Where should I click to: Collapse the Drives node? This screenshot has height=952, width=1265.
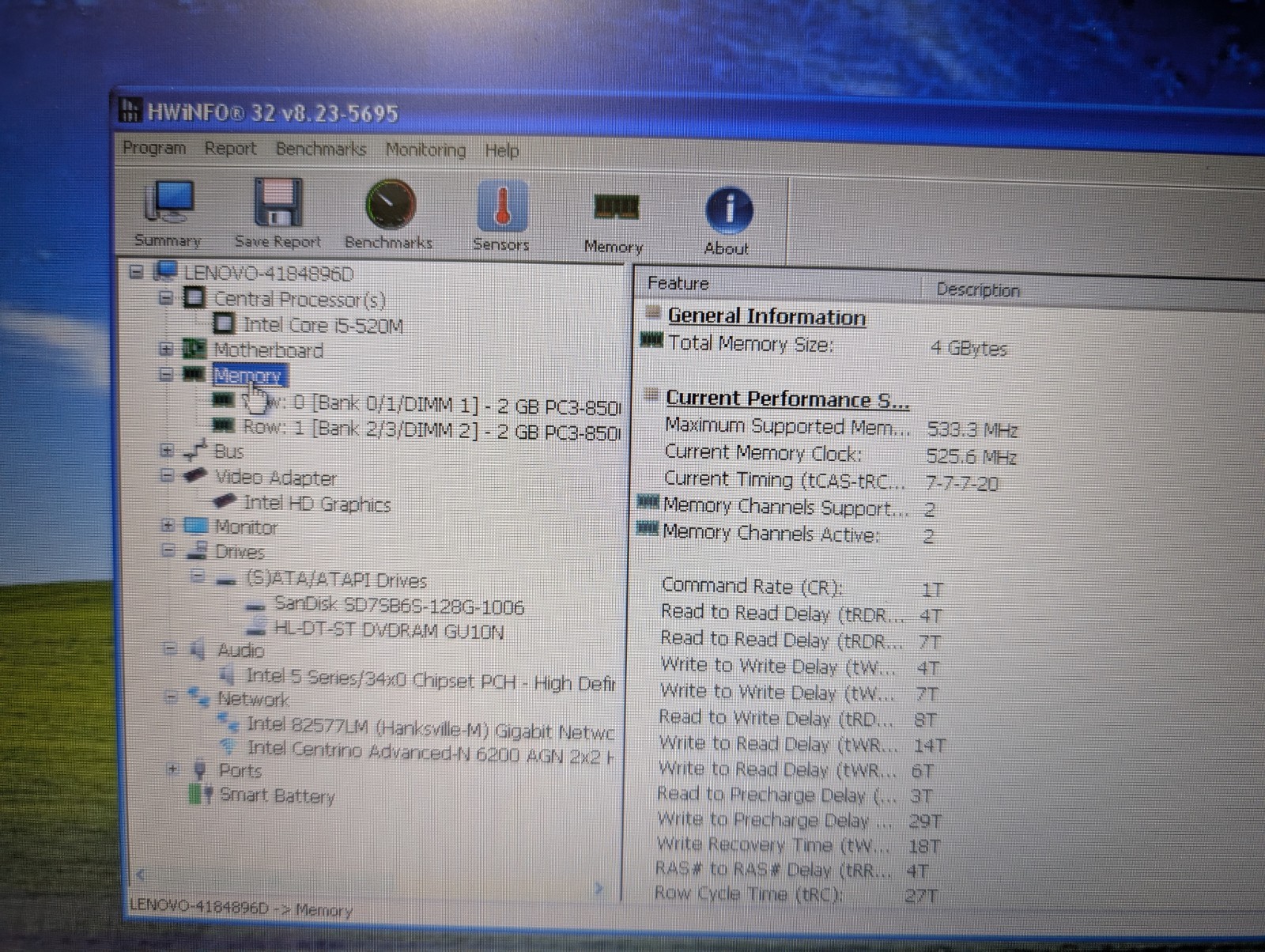click(168, 550)
